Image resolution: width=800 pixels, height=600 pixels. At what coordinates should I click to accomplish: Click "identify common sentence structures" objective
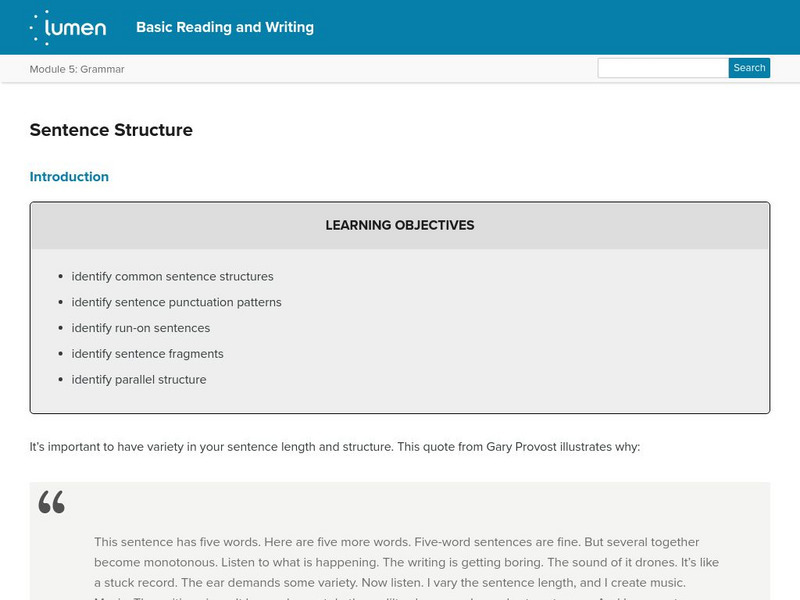172,276
